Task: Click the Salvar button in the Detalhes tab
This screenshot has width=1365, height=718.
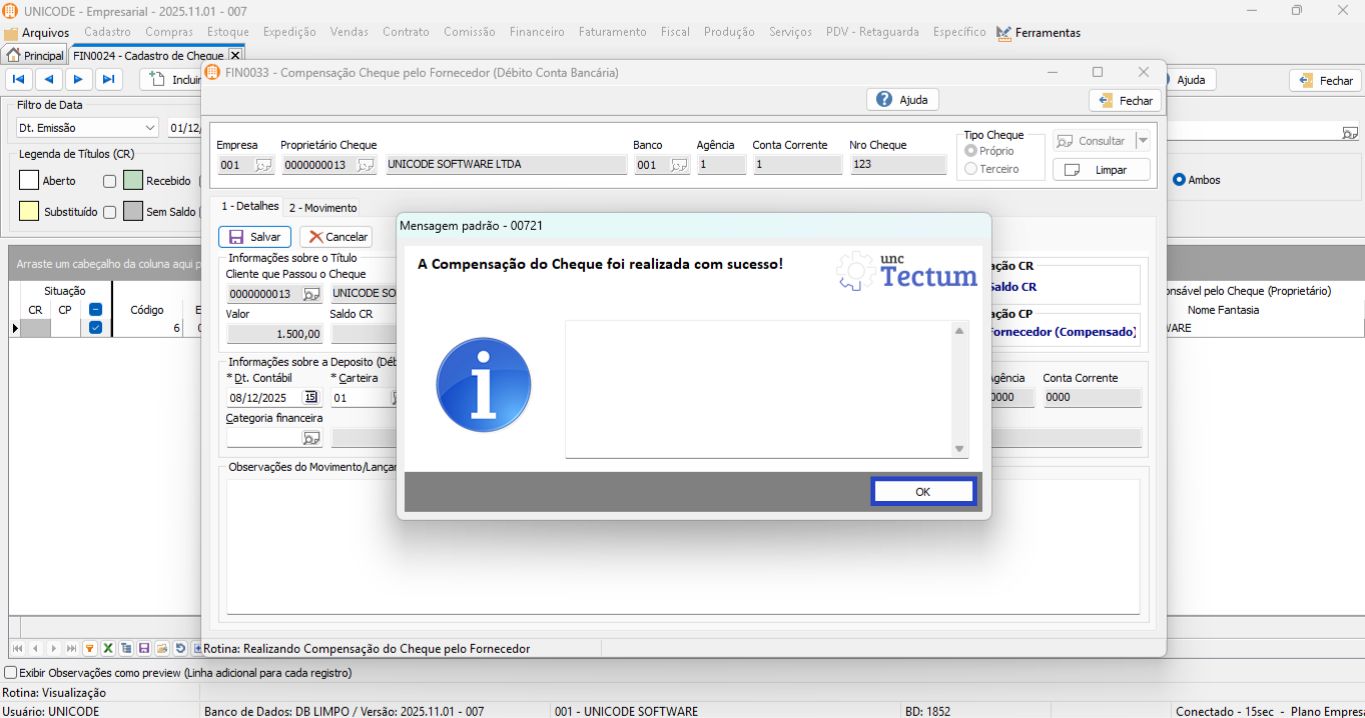Action: (x=255, y=237)
